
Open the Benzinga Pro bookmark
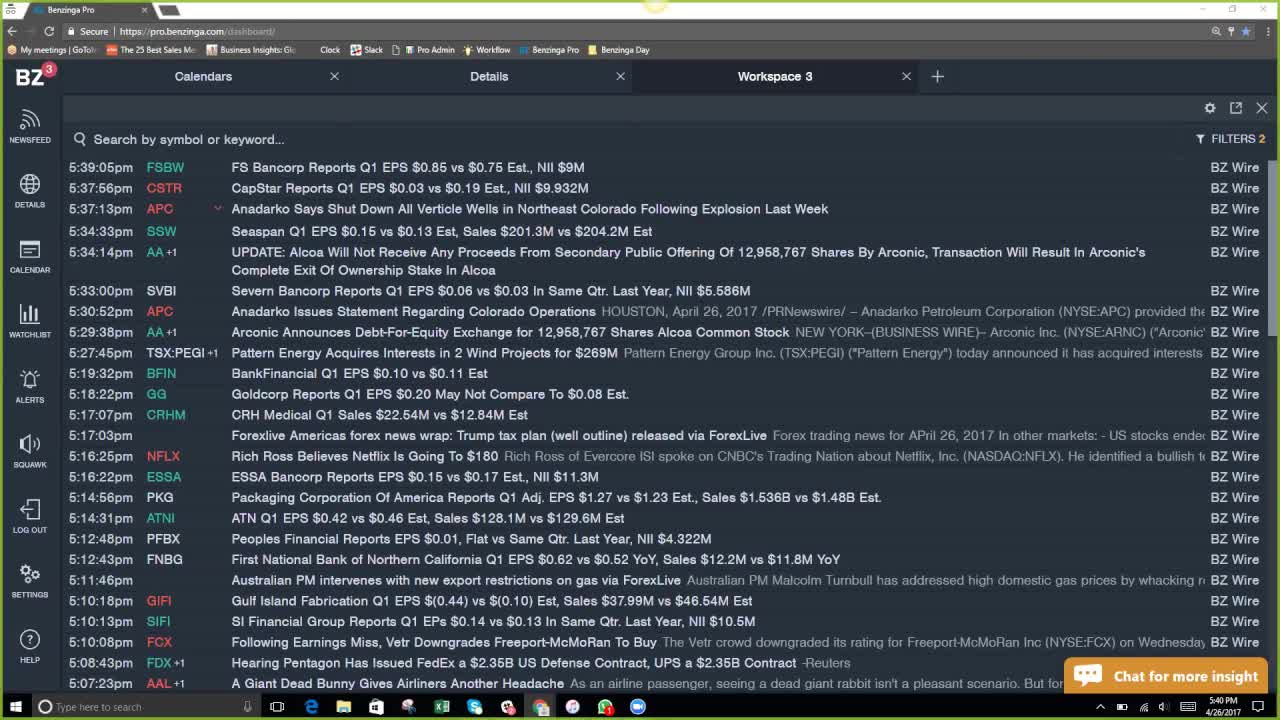point(550,50)
